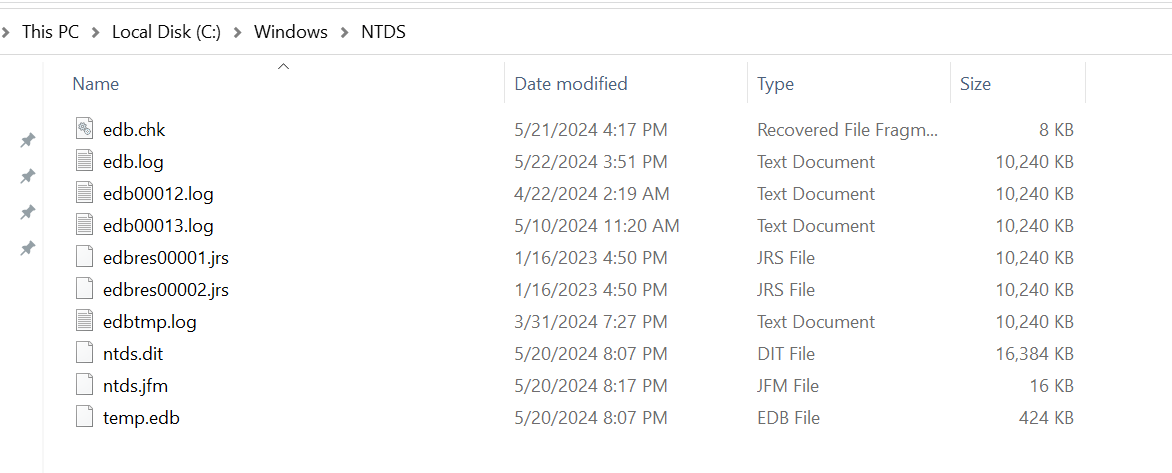Image resolution: width=1172 pixels, height=473 pixels.
Task: Select the edb00012.log file icon
Action: [x=84, y=194]
